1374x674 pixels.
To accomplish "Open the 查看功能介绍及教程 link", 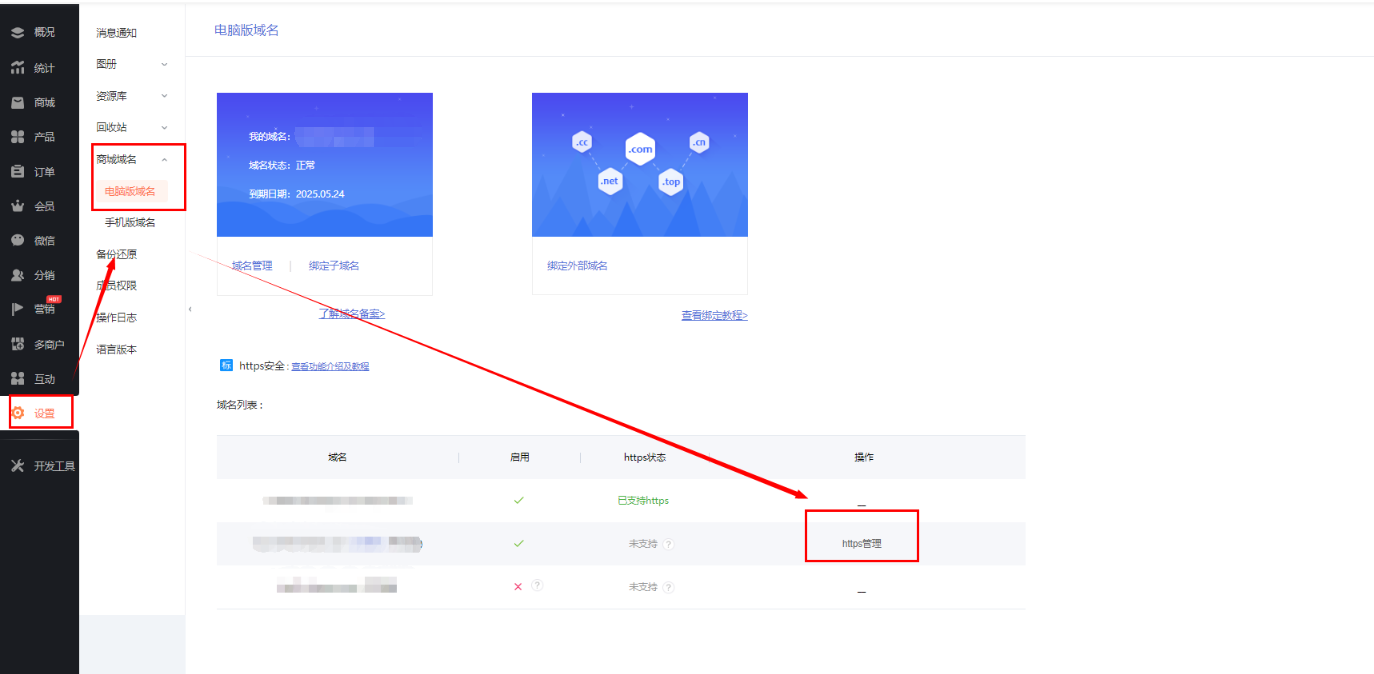I will pyautogui.click(x=330, y=367).
